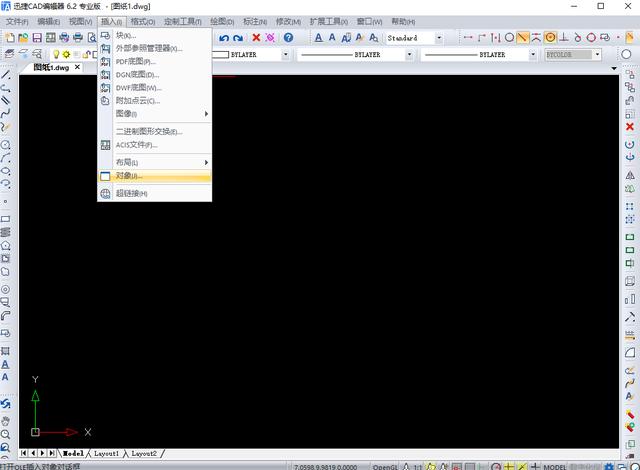Toggle the yellow ortho cross in status bar
Screen dimensions: 640x470
(509, 466)
